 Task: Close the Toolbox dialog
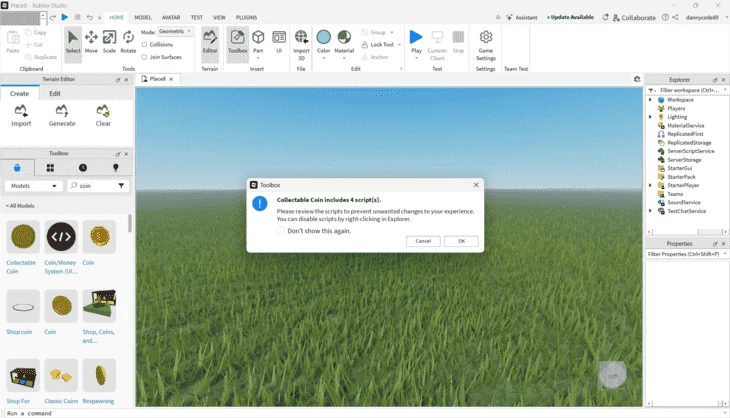pos(476,185)
